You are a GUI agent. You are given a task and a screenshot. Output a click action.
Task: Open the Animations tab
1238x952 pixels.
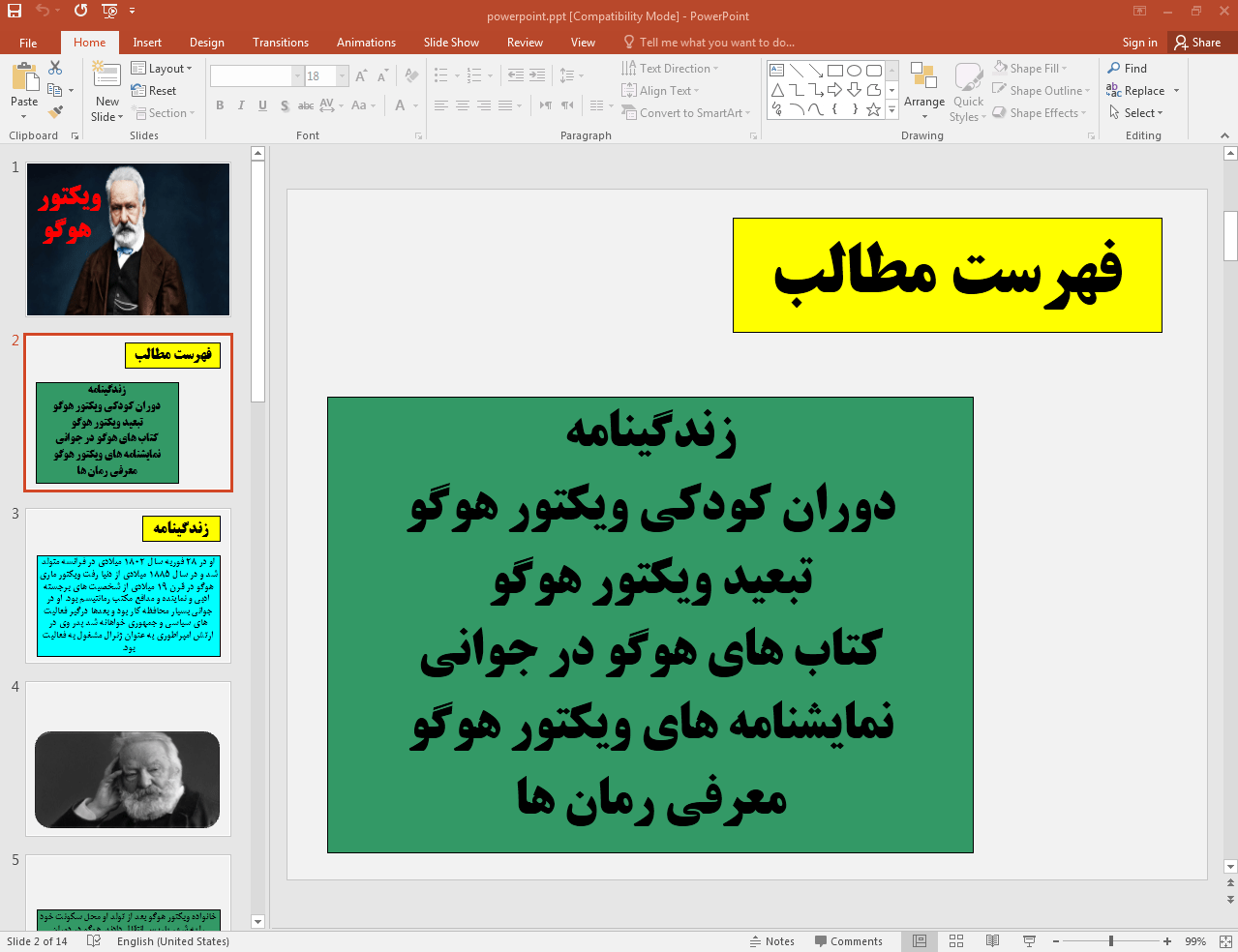tap(366, 43)
